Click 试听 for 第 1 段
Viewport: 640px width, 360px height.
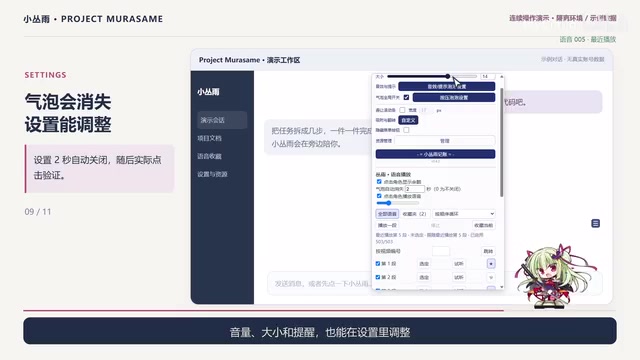click(x=459, y=264)
